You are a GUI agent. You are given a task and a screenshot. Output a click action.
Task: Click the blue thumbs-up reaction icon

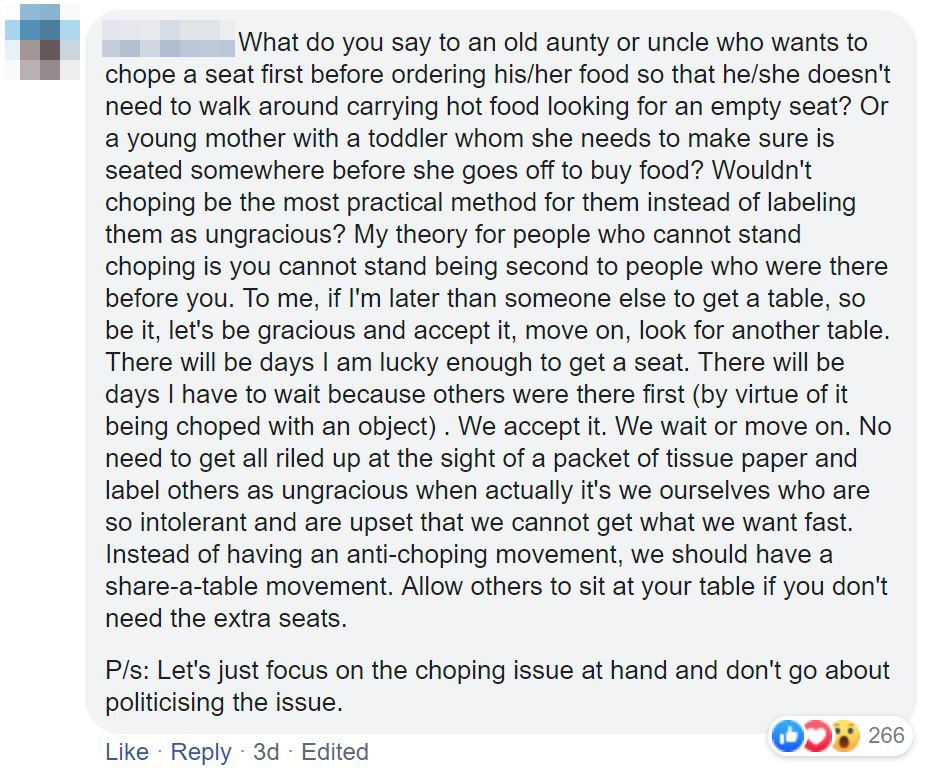(x=787, y=738)
